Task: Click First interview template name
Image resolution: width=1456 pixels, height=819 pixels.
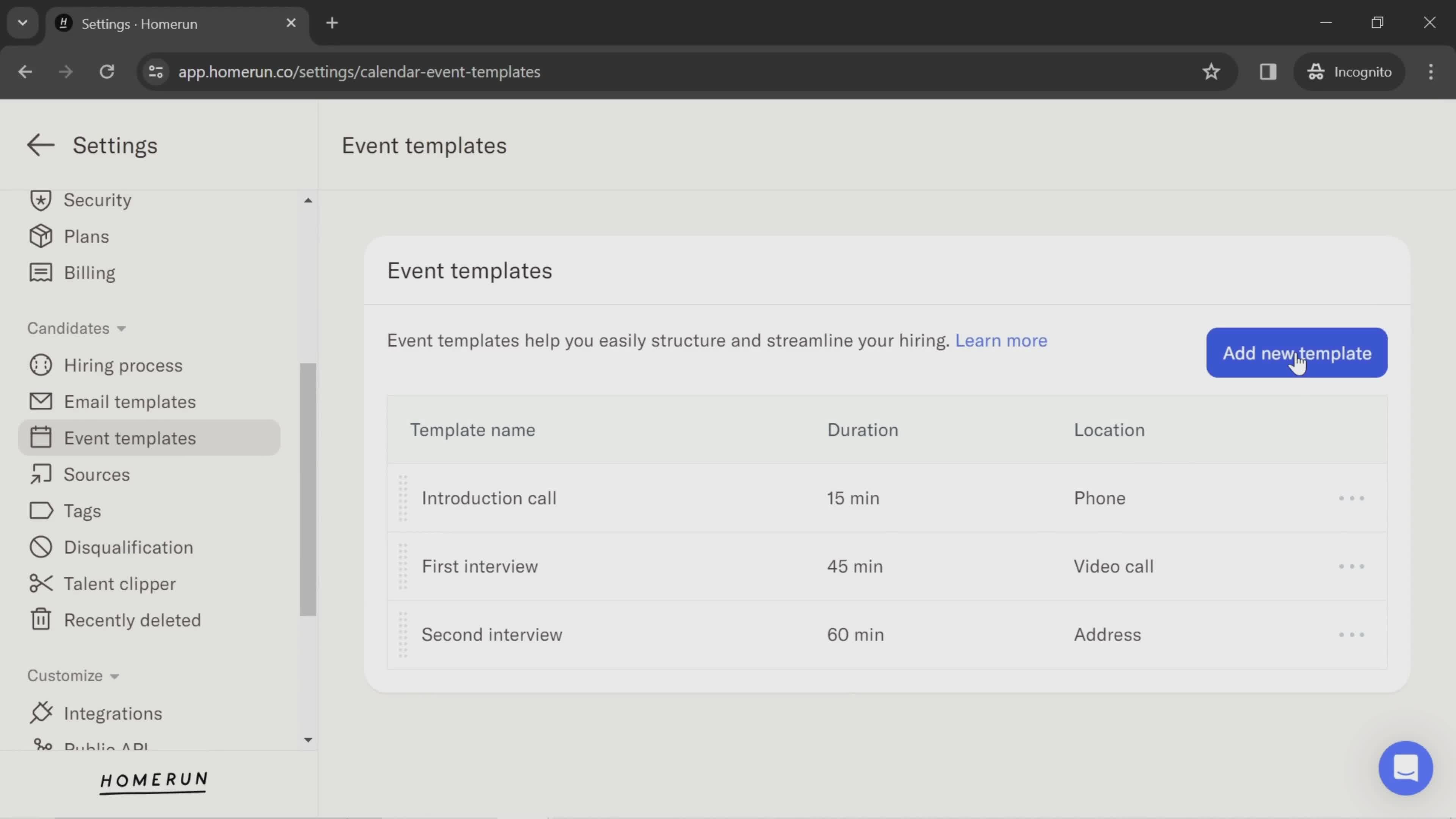Action: 480,566
